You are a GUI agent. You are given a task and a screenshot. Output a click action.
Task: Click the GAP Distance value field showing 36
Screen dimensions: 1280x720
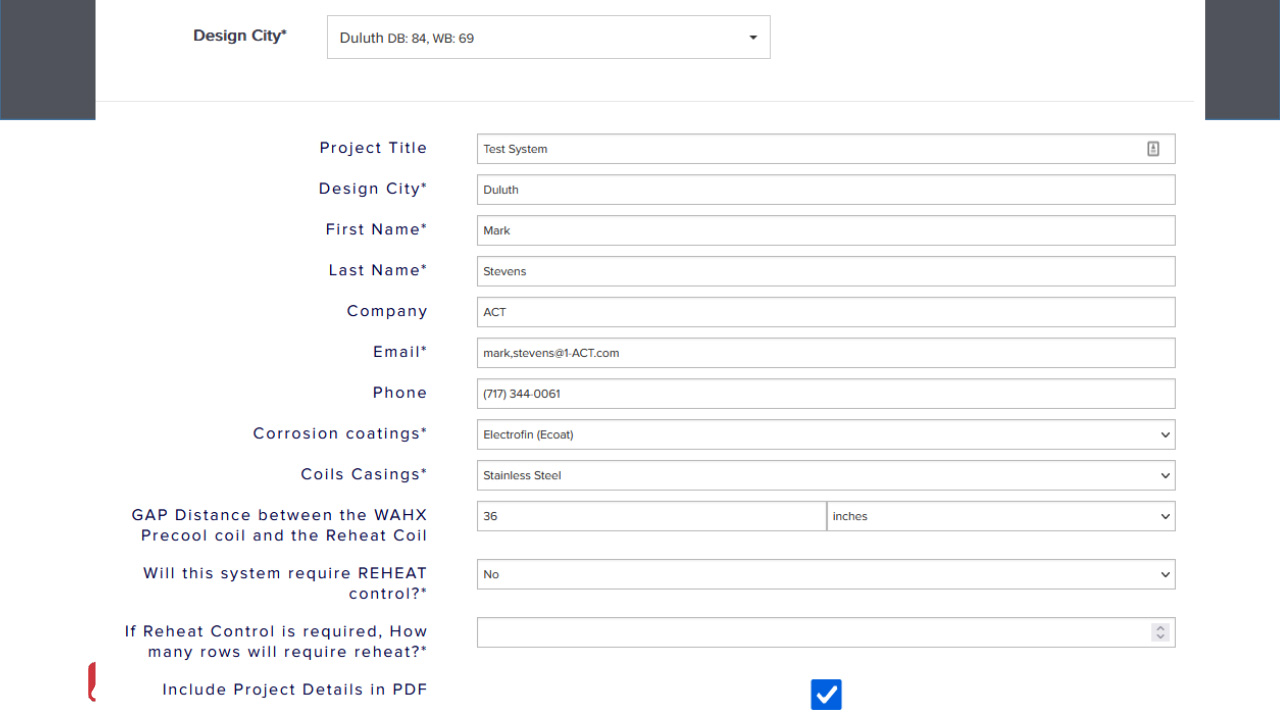point(651,516)
